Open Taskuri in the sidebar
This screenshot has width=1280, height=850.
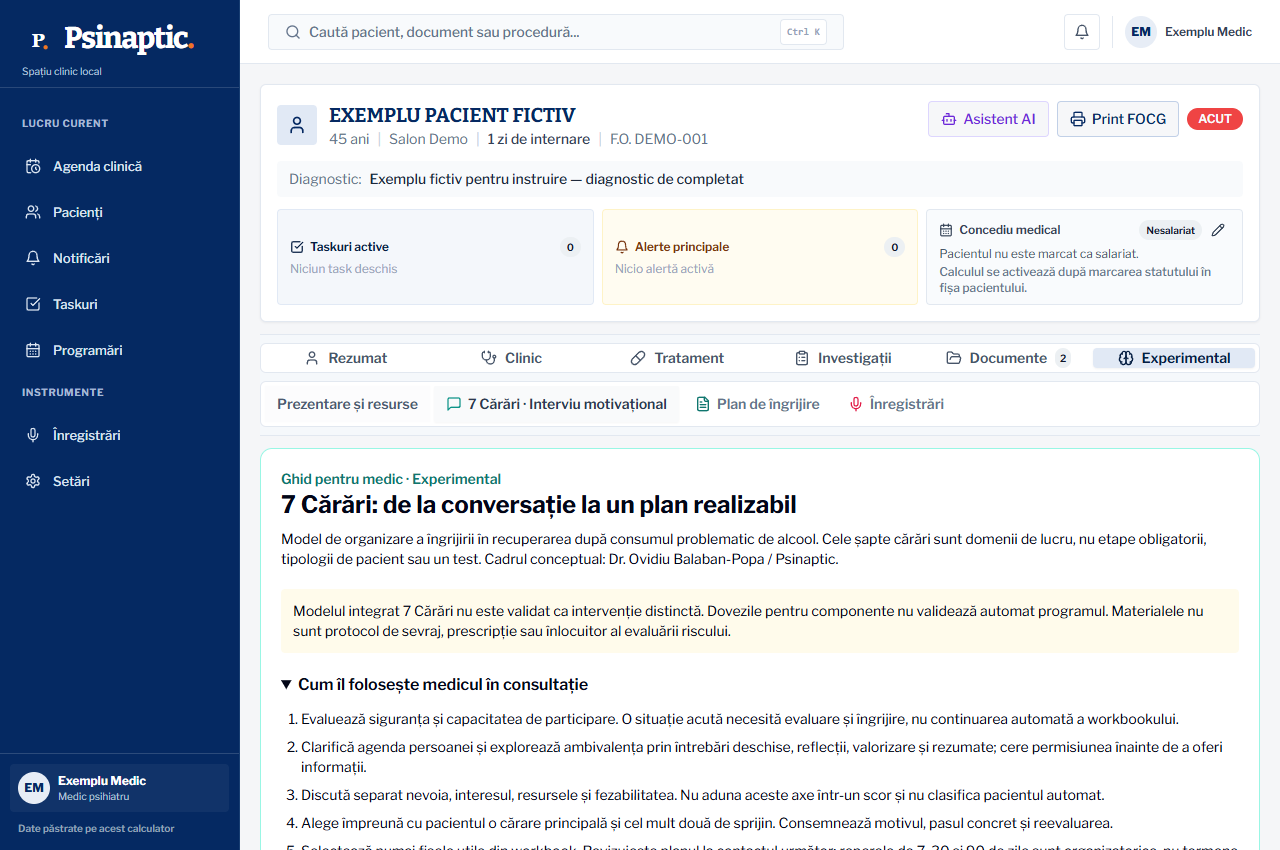pyautogui.click(x=120, y=304)
